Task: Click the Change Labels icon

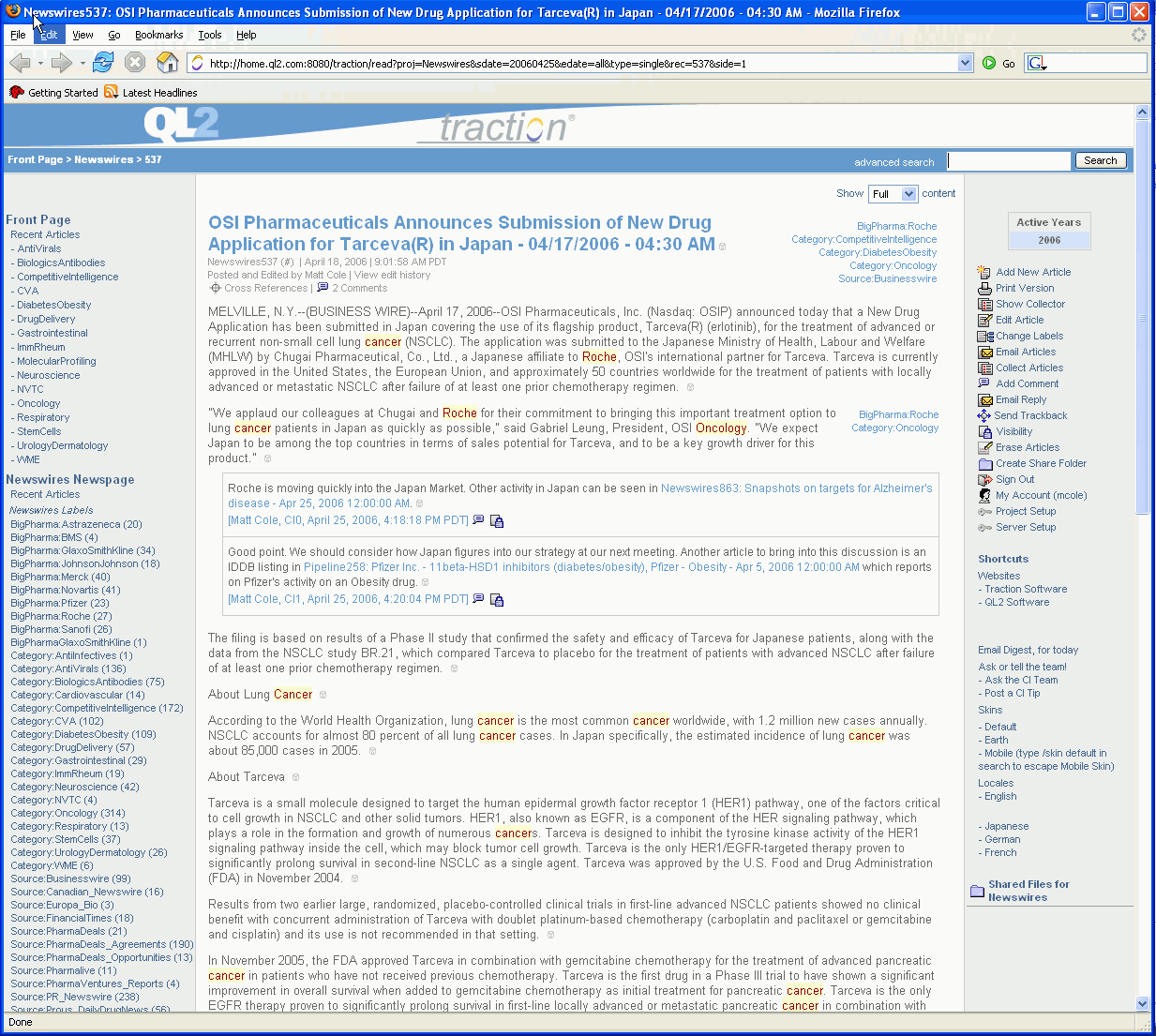Action: tap(984, 336)
